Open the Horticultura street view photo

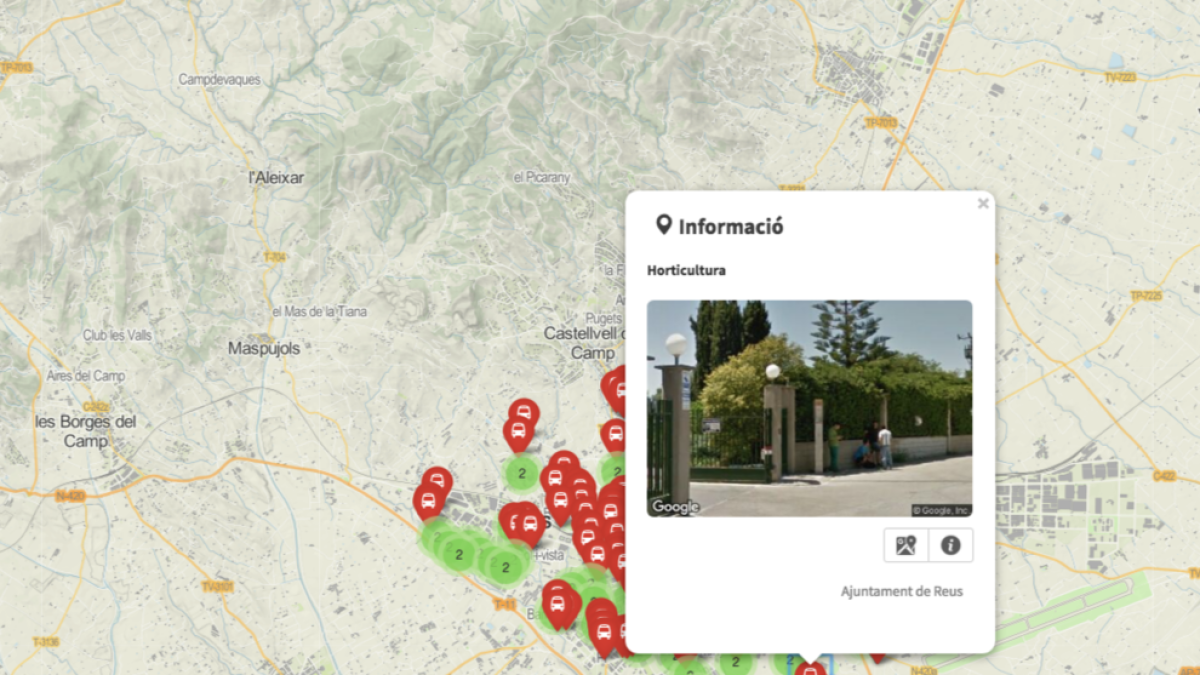click(809, 408)
